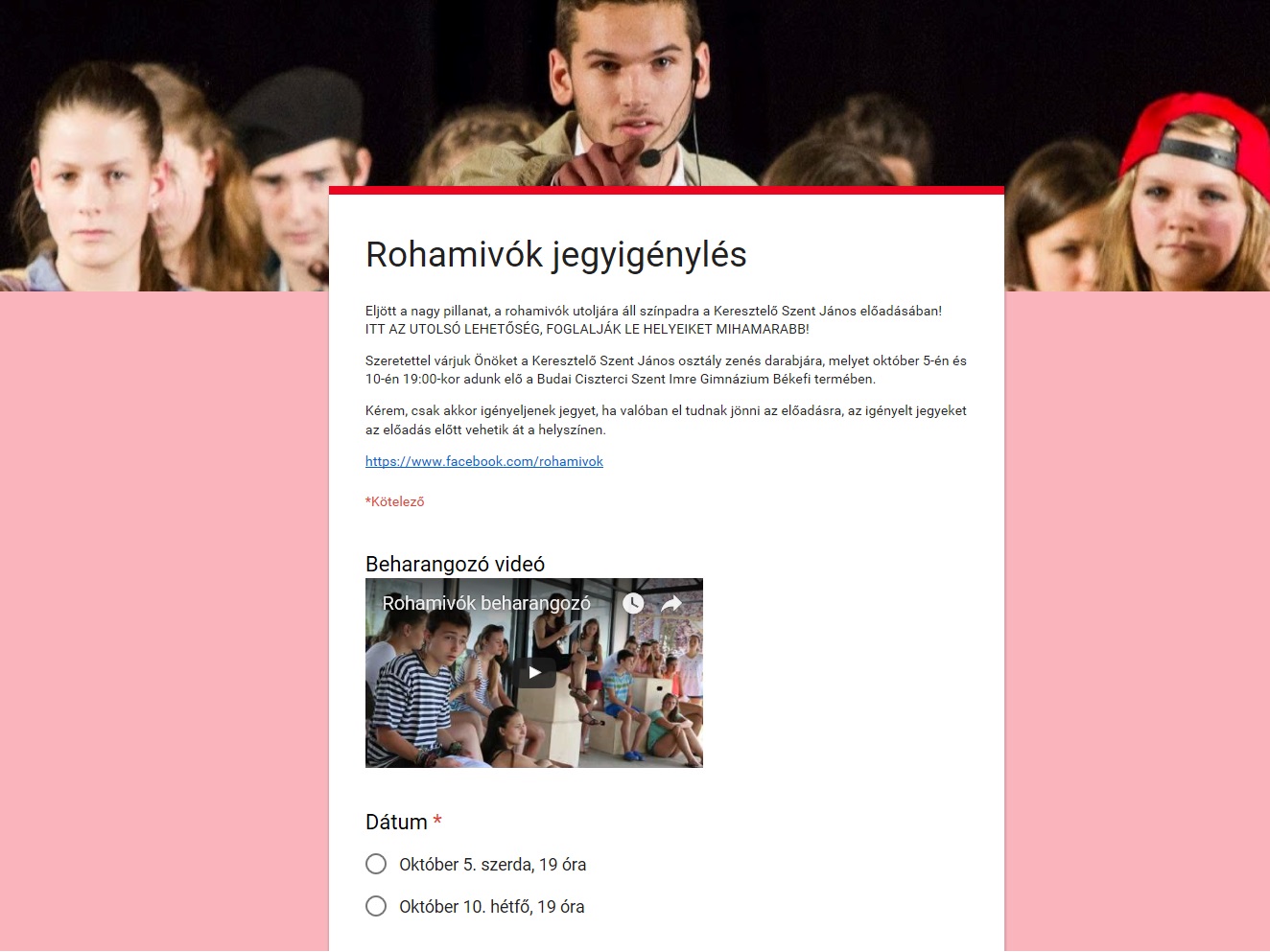1270x952 pixels.
Task: Click the 'Október 5. szerda, 19 óra' label
Action: point(493,865)
